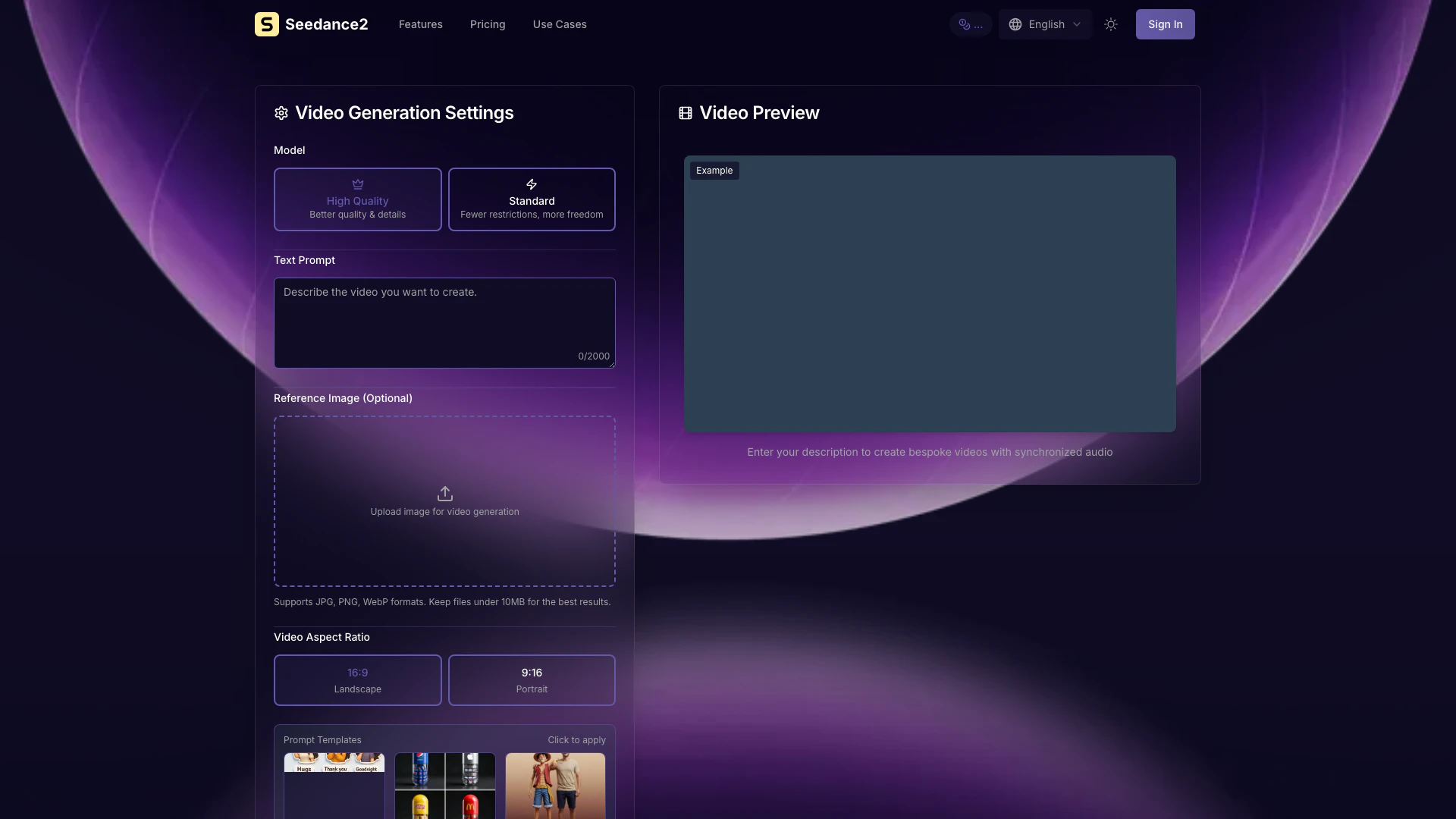This screenshot has height=819, width=1456.
Task: Apply the soda cans prompt template
Action: point(445,786)
